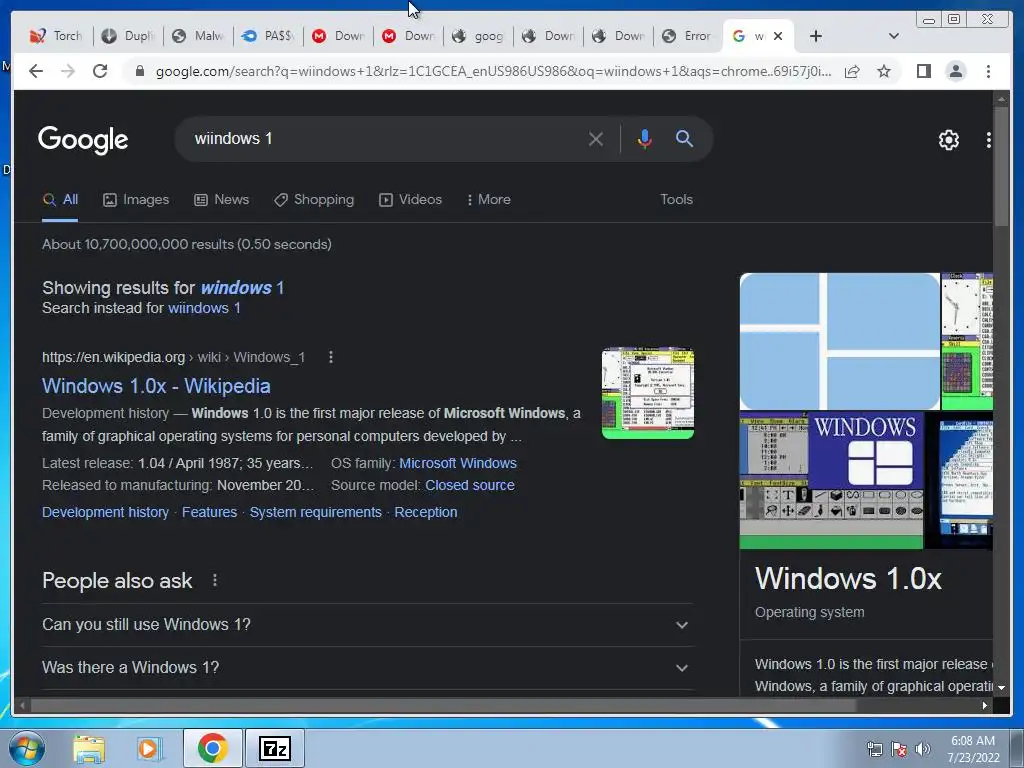Screen dimensions: 1024x768
Task: Open Wikipedia result thumbnail image
Action: point(648,393)
